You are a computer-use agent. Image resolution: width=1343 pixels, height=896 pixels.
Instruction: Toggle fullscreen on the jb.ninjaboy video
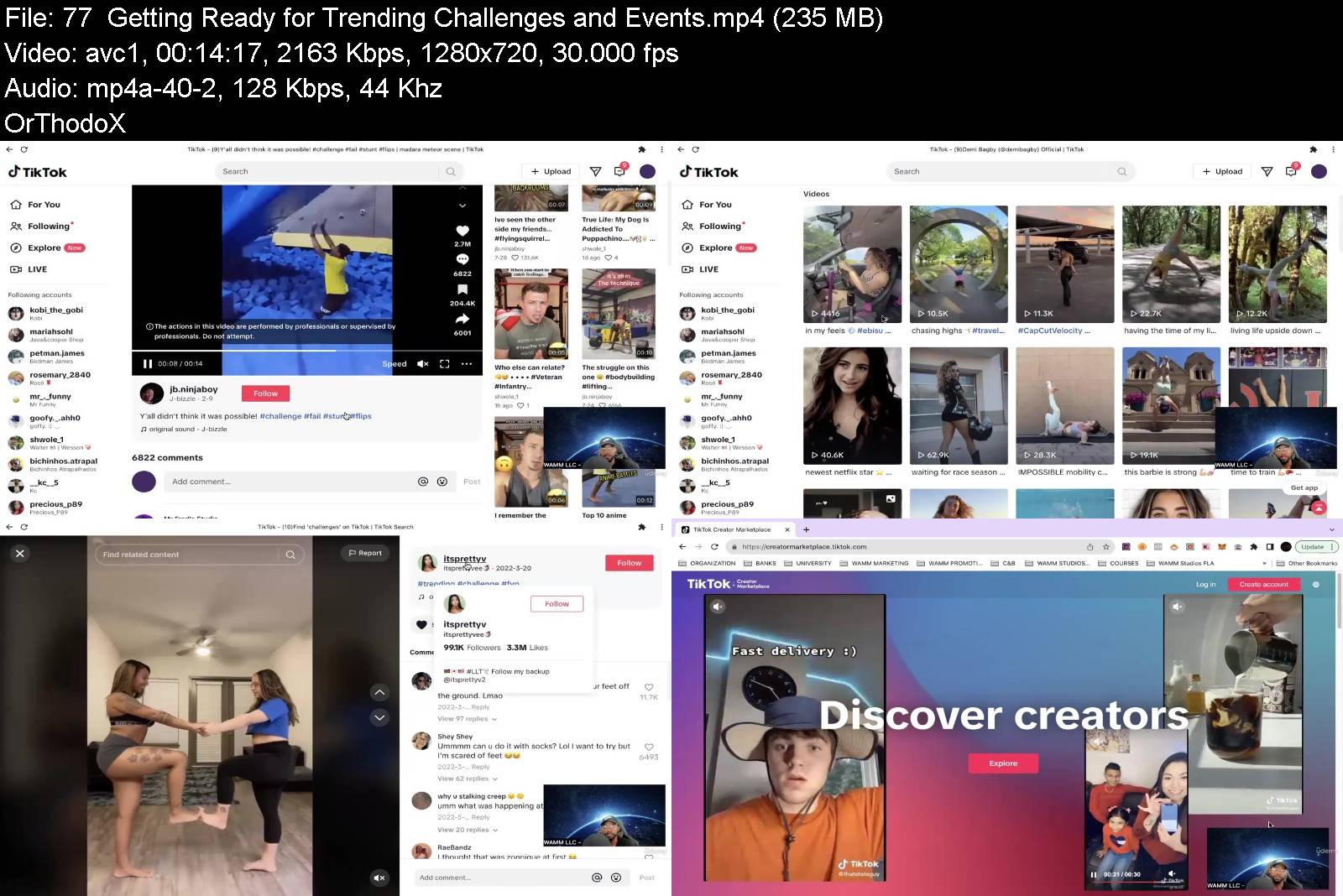[x=445, y=363]
